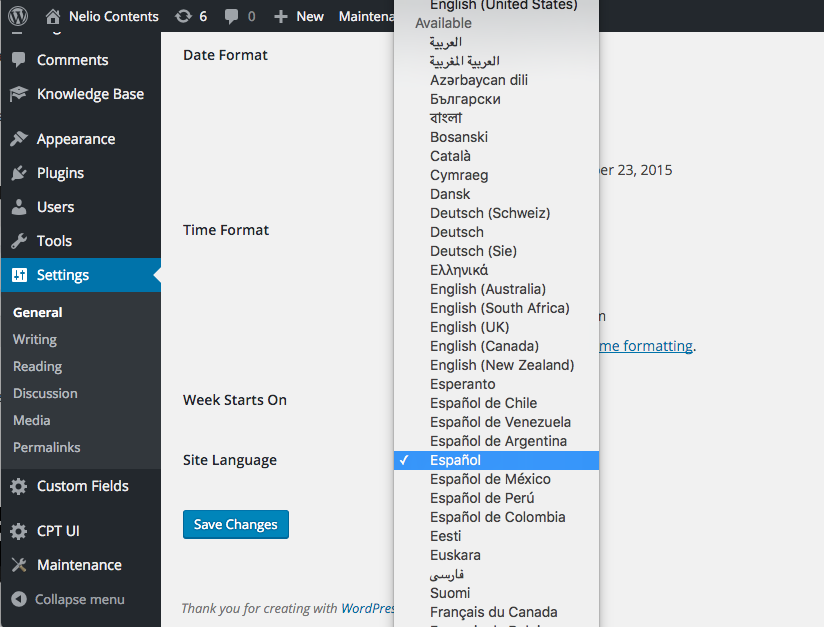Click the Save Changes button
Screen dimensions: 824x627
(236, 524)
